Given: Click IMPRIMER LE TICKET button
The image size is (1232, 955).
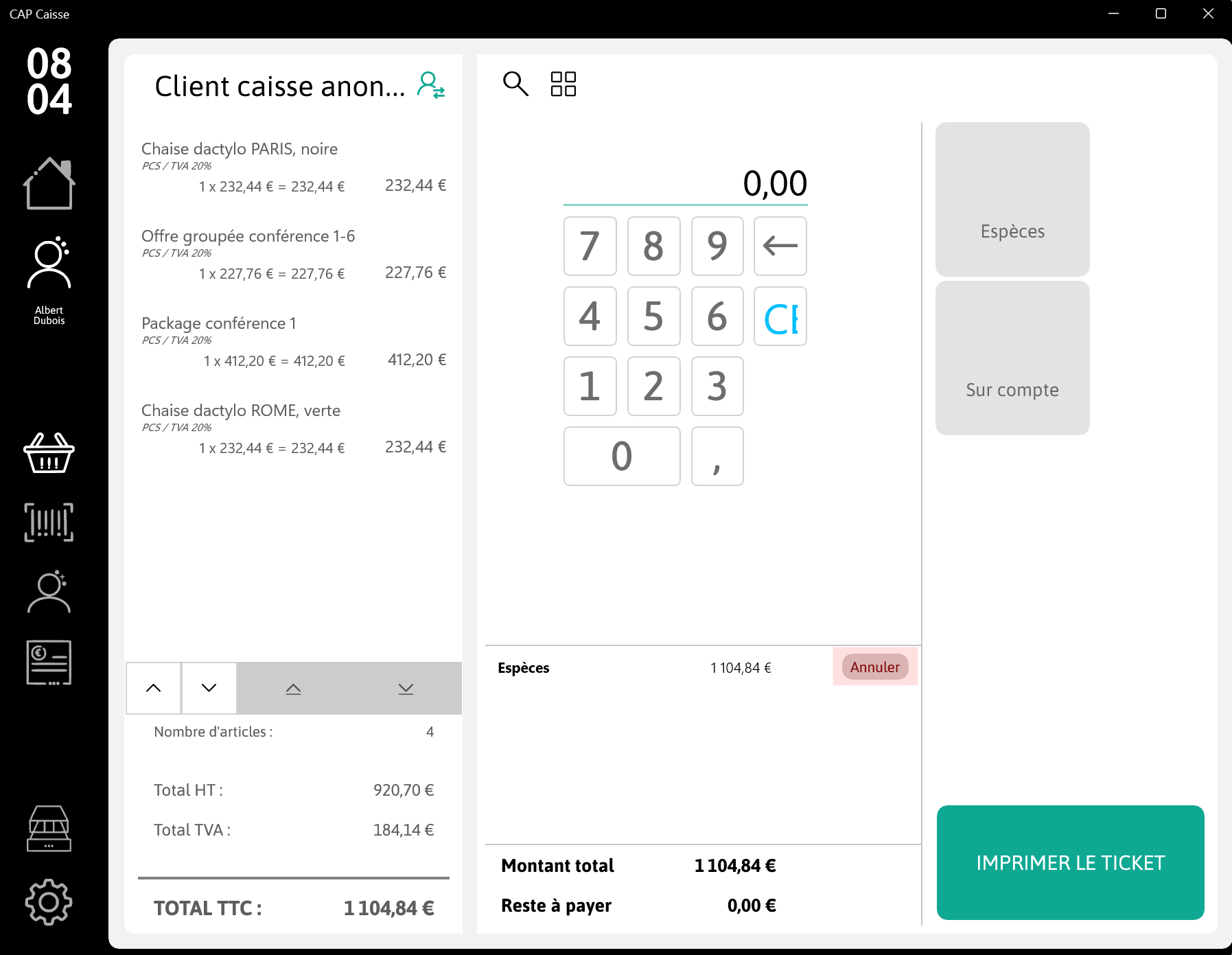Looking at the screenshot, I should click(1070, 862).
